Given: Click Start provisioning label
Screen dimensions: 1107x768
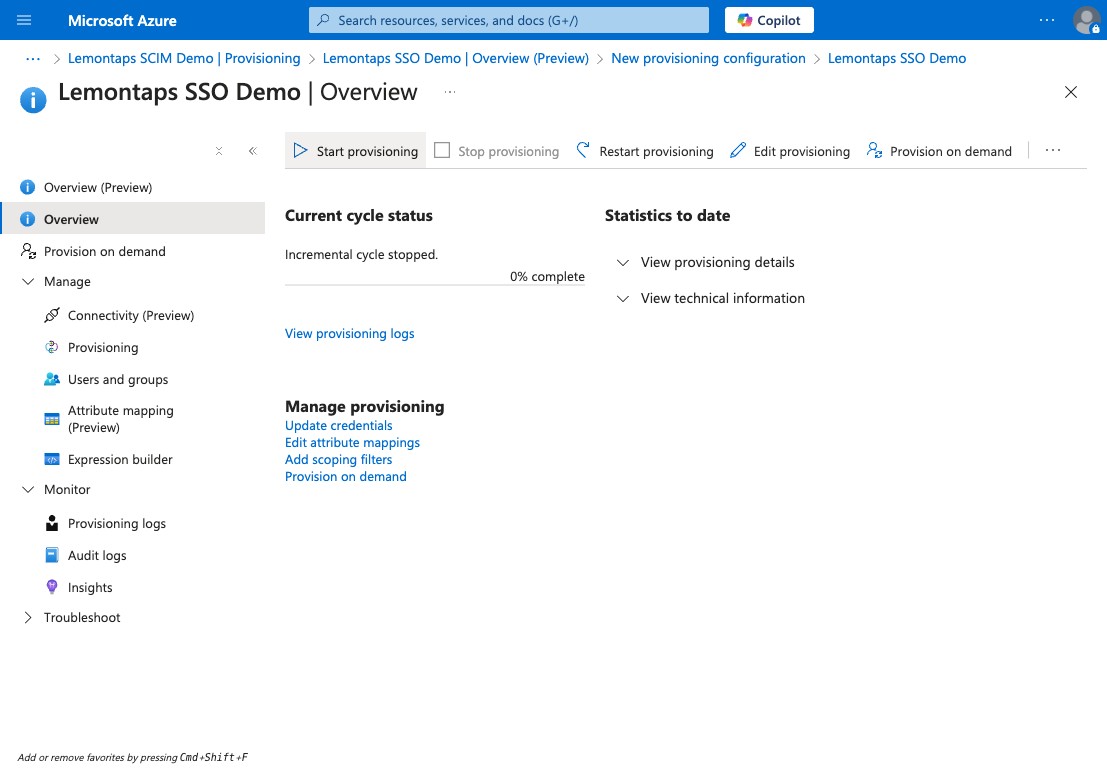Looking at the screenshot, I should pyautogui.click(x=367, y=151).
